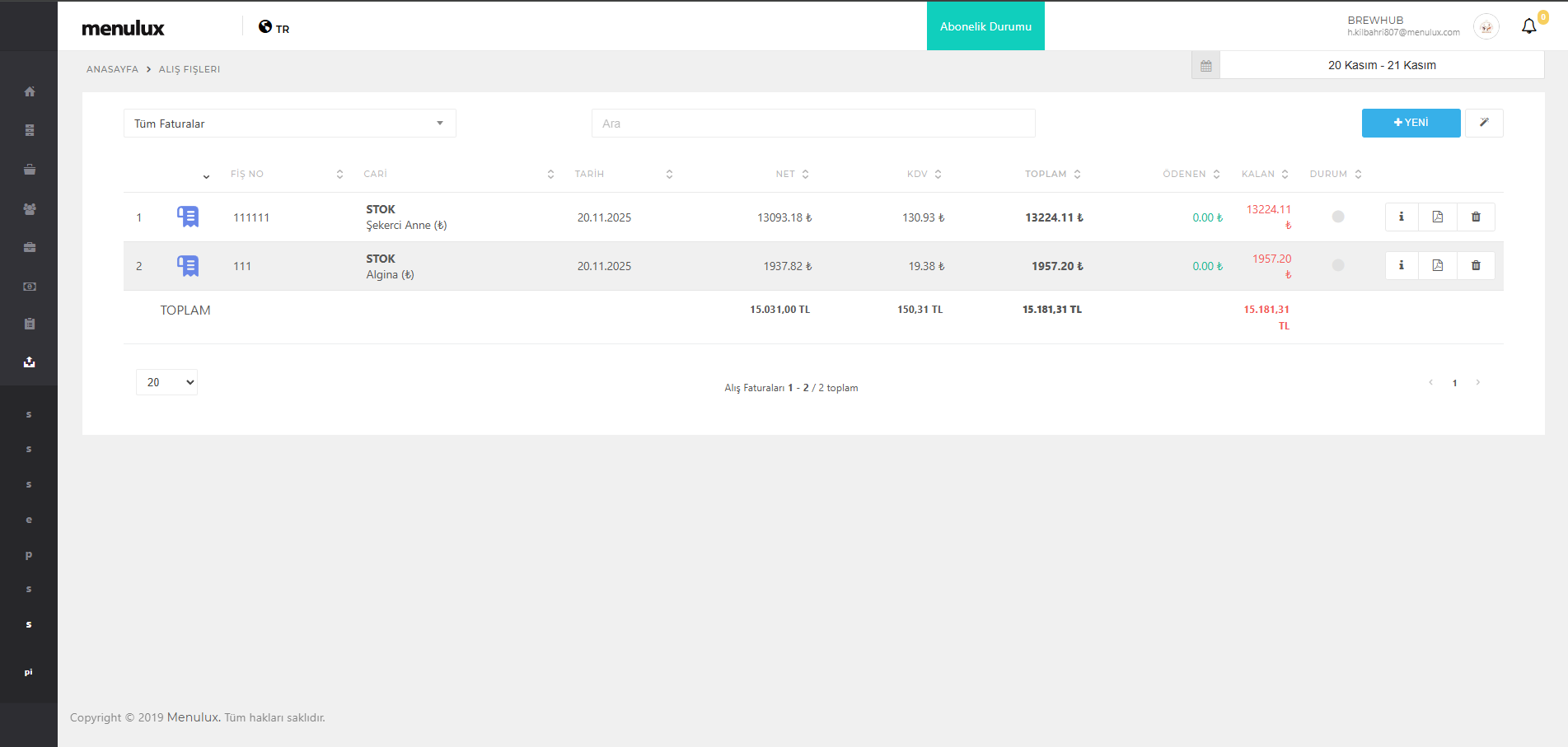Change page size dropdown showing 20
Screen dimensions: 1568x747
pyautogui.click(x=166, y=382)
